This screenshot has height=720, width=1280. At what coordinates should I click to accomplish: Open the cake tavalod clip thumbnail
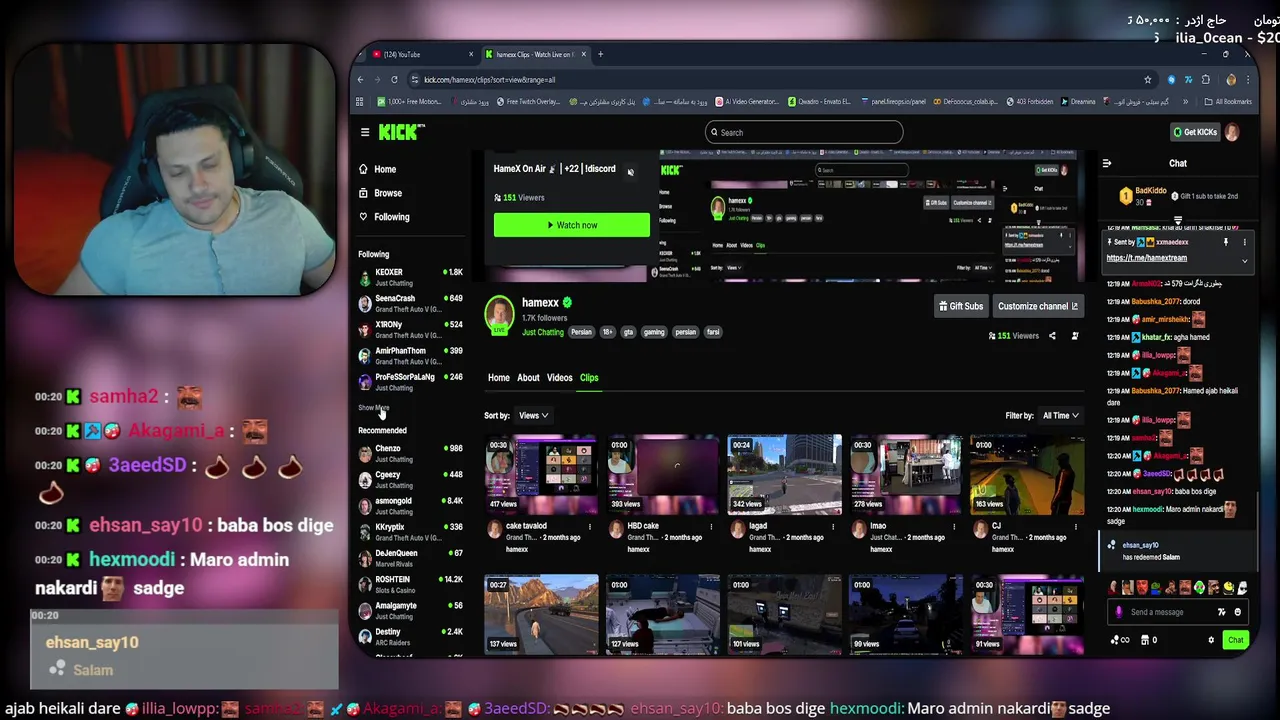click(x=541, y=474)
